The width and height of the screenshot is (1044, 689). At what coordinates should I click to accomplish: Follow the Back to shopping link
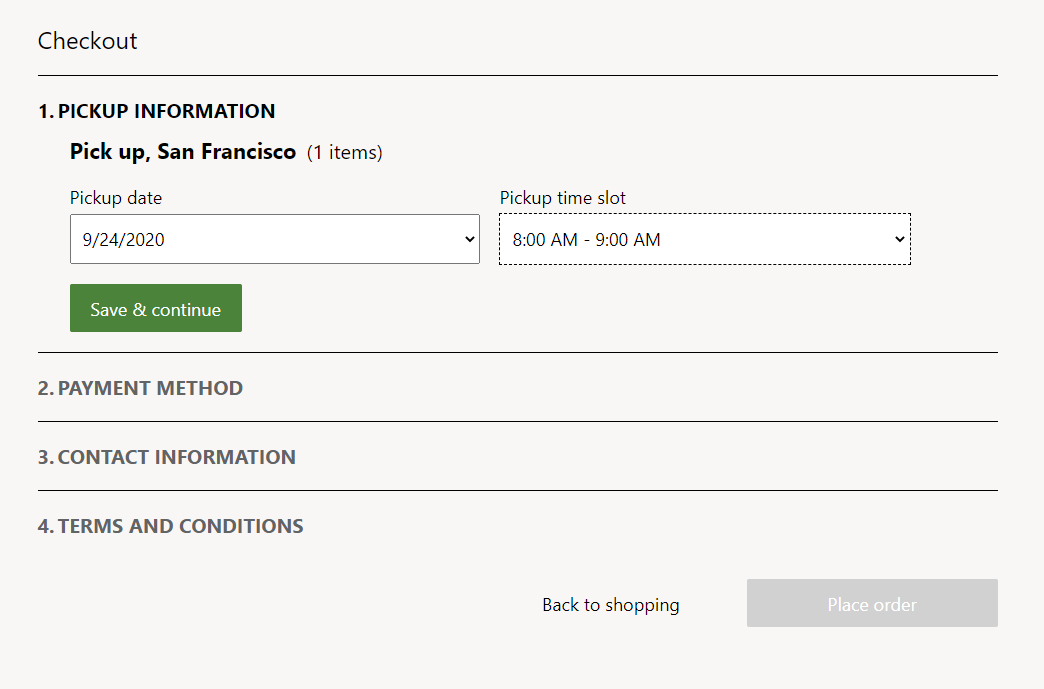(x=610, y=604)
